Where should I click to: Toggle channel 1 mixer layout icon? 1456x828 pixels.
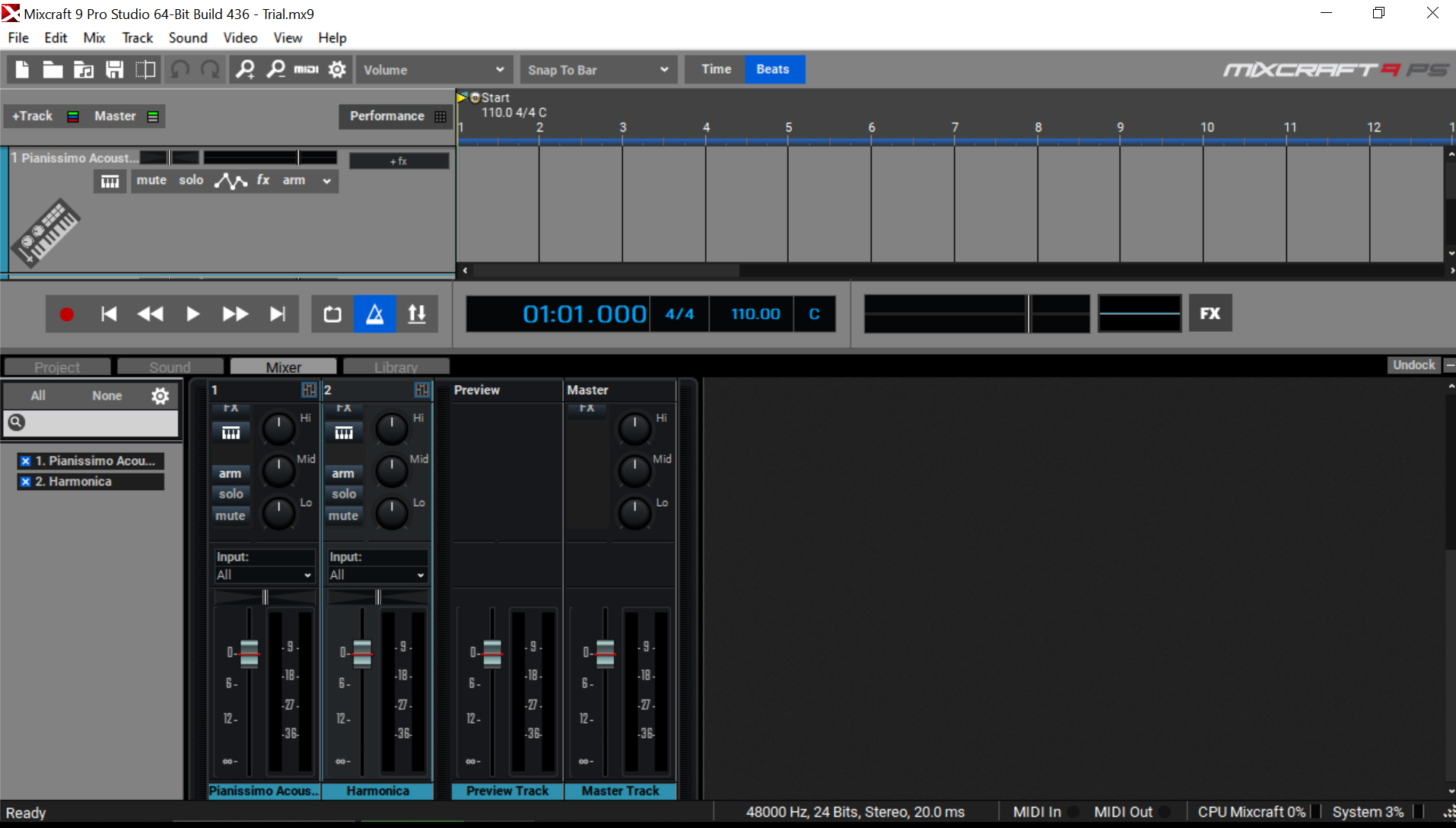pyautogui.click(x=309, y=390)
